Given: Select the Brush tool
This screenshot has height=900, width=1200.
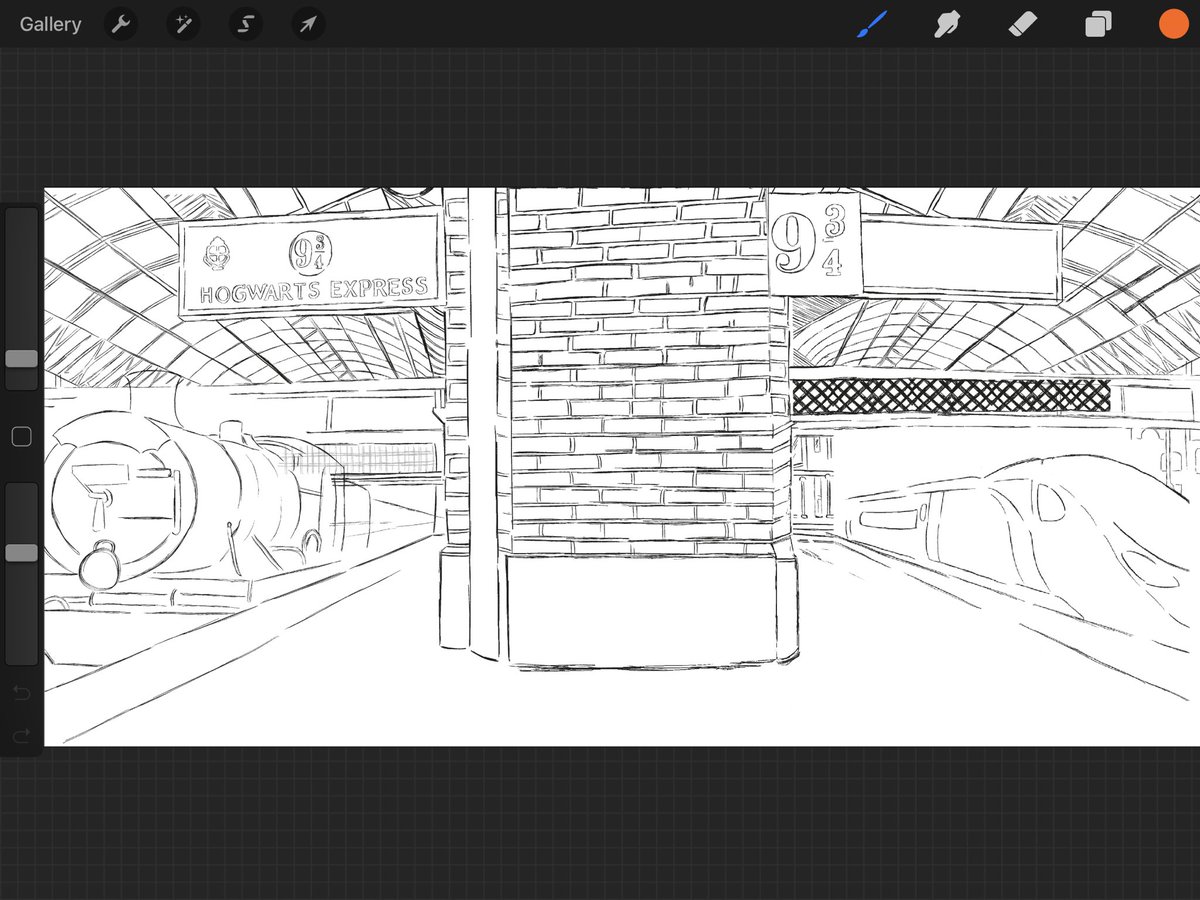Looking at the screenshot, I should [872, 24].
